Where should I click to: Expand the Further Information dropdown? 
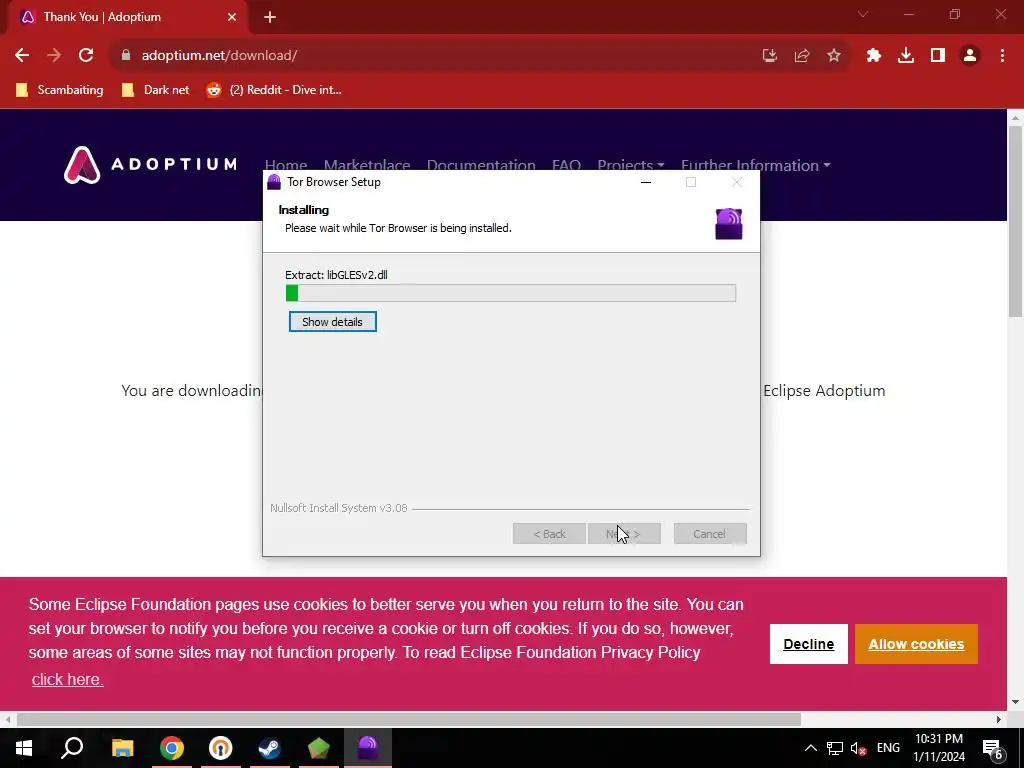(756, 165)
